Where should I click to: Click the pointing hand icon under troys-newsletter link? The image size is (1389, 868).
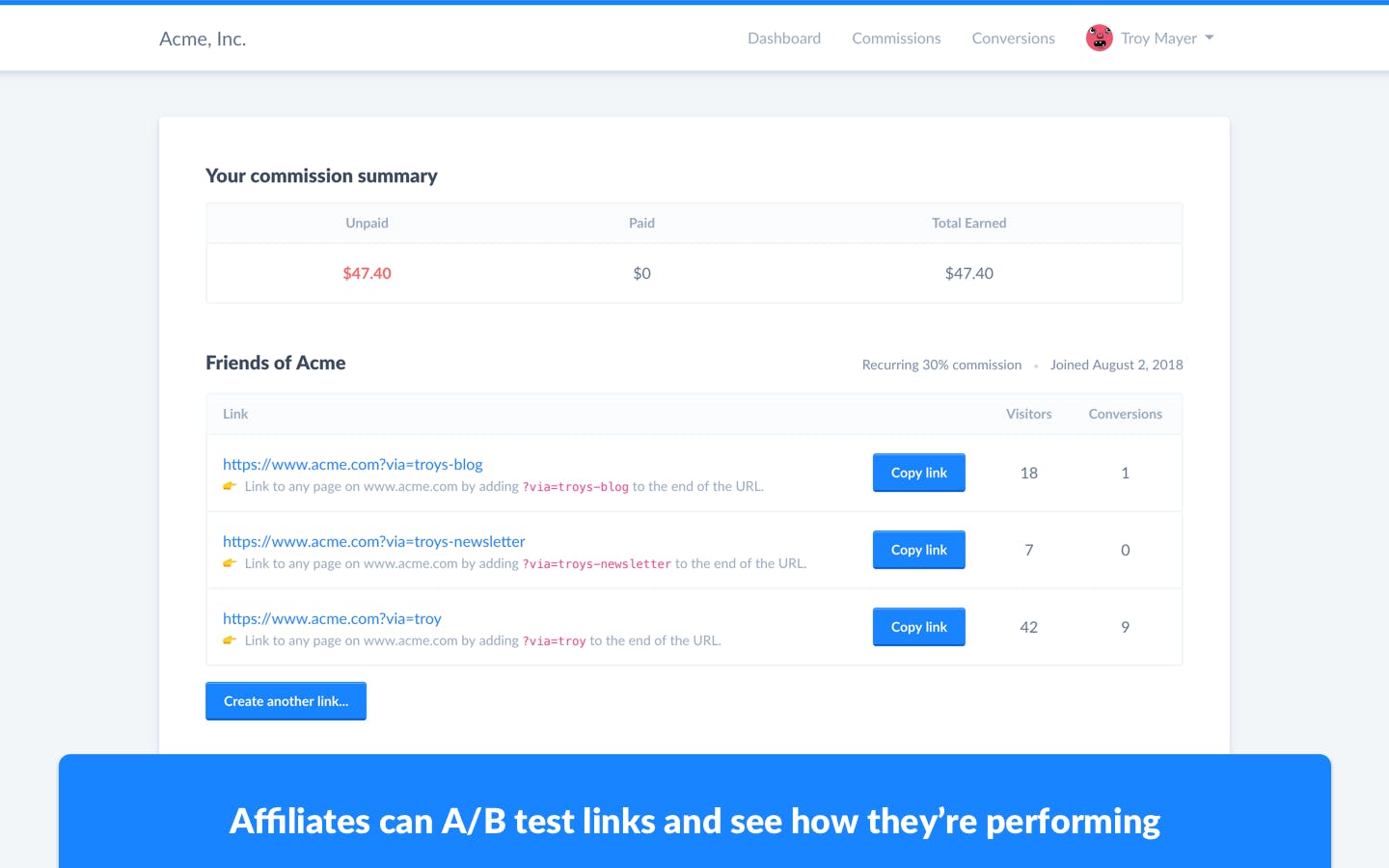point(230,563)
